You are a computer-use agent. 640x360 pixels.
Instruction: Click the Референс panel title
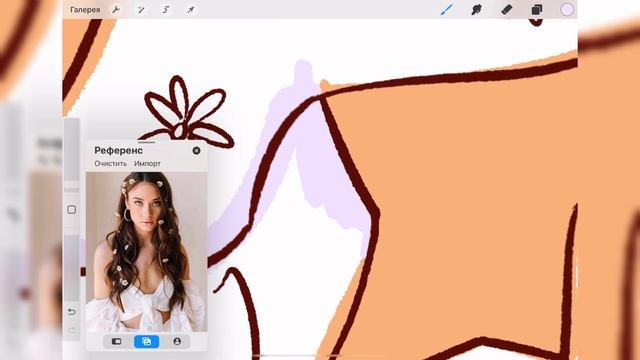[x=118, y=150]
